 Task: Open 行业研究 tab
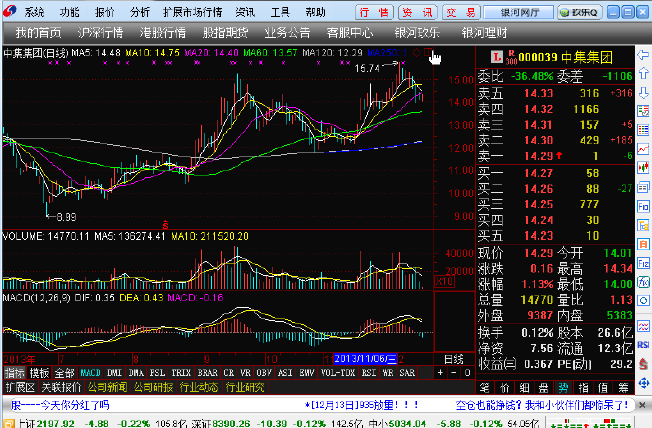[245, 388]
